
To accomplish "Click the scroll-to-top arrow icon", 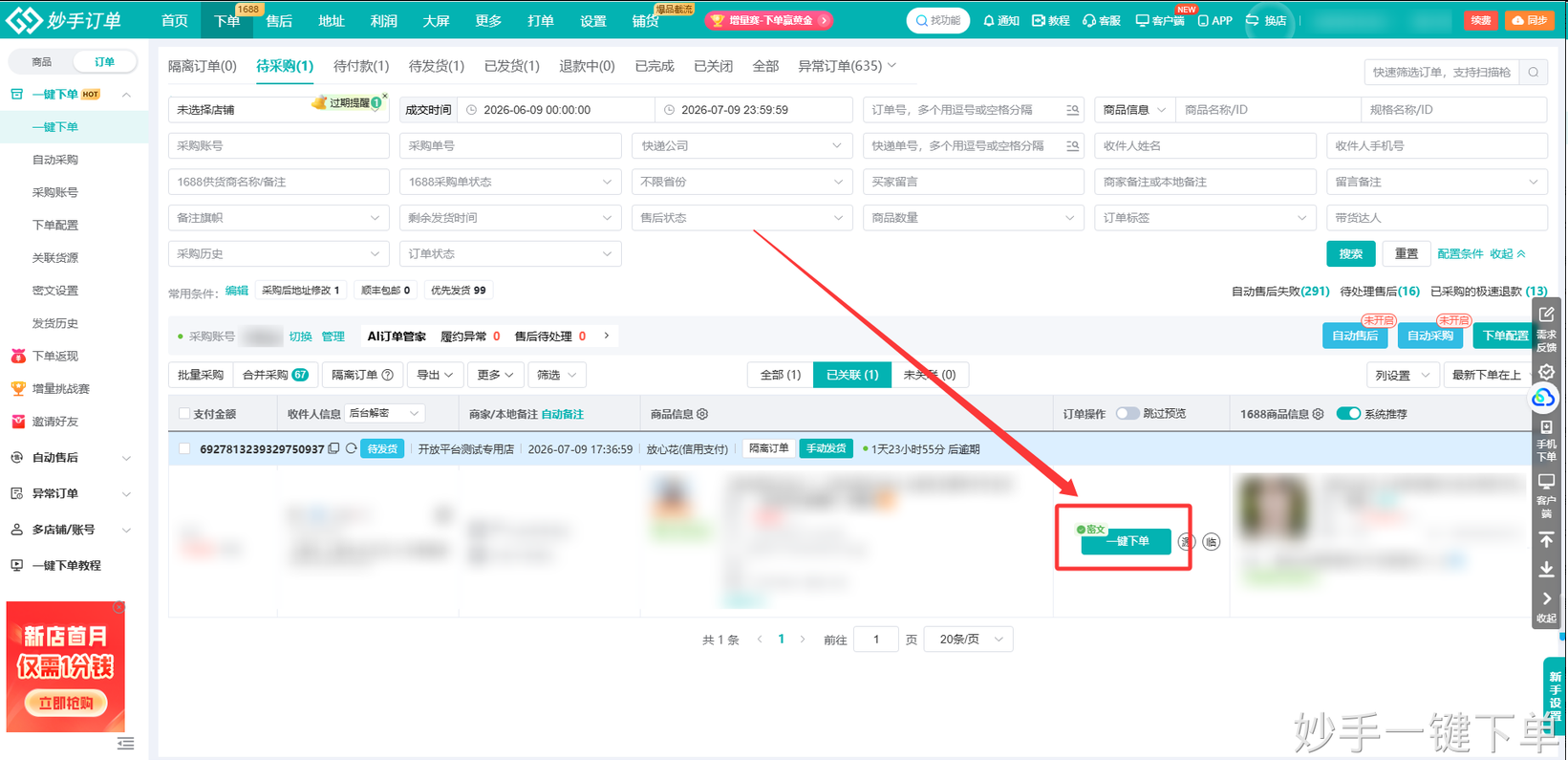I will [1546, 540].
